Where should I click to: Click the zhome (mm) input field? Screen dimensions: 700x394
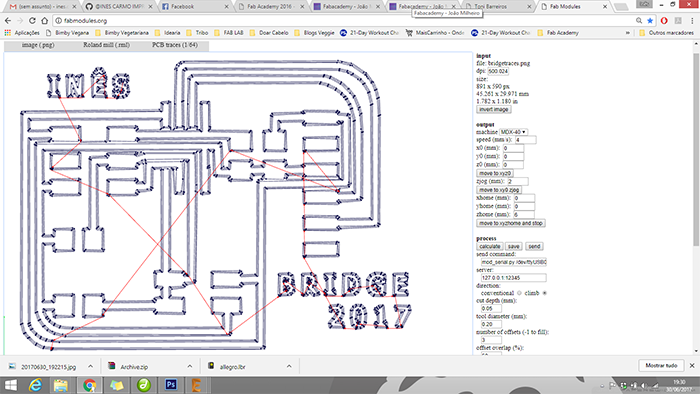tap(524, 215)
